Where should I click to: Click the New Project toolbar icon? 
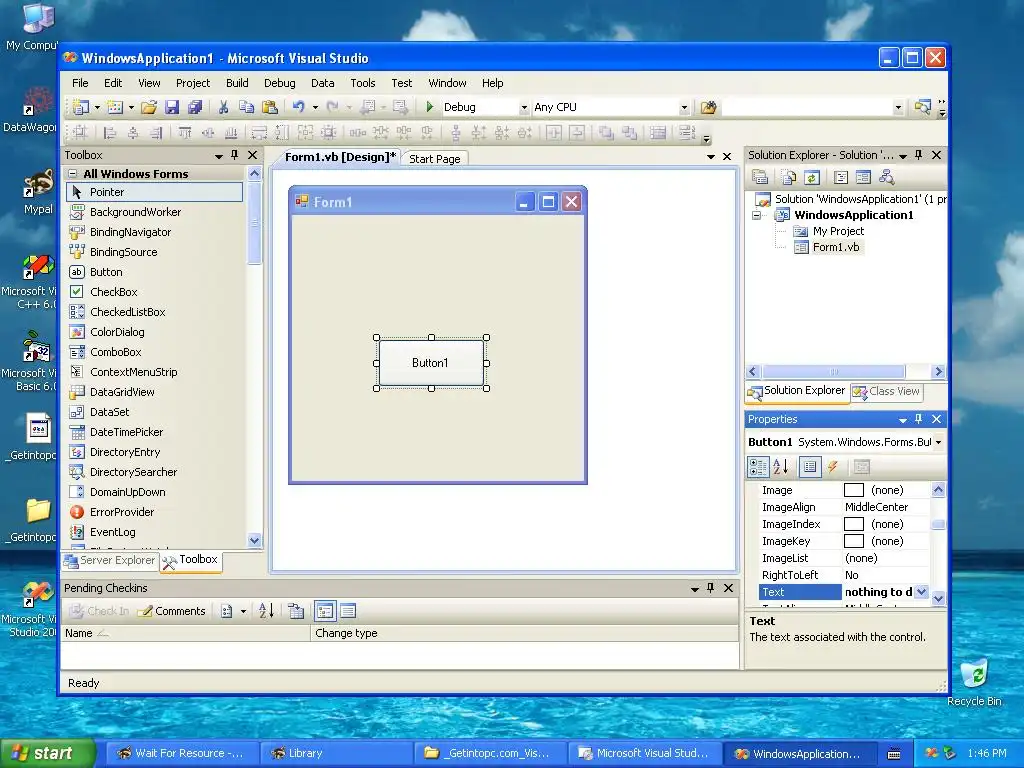click(x=81, y=107)
